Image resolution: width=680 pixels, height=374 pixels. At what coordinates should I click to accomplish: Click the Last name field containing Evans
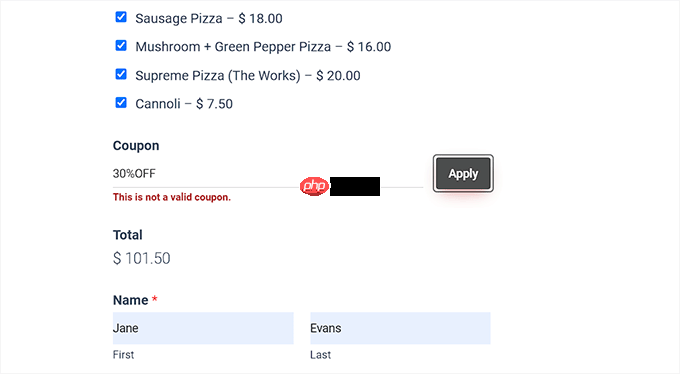[400, 328]
